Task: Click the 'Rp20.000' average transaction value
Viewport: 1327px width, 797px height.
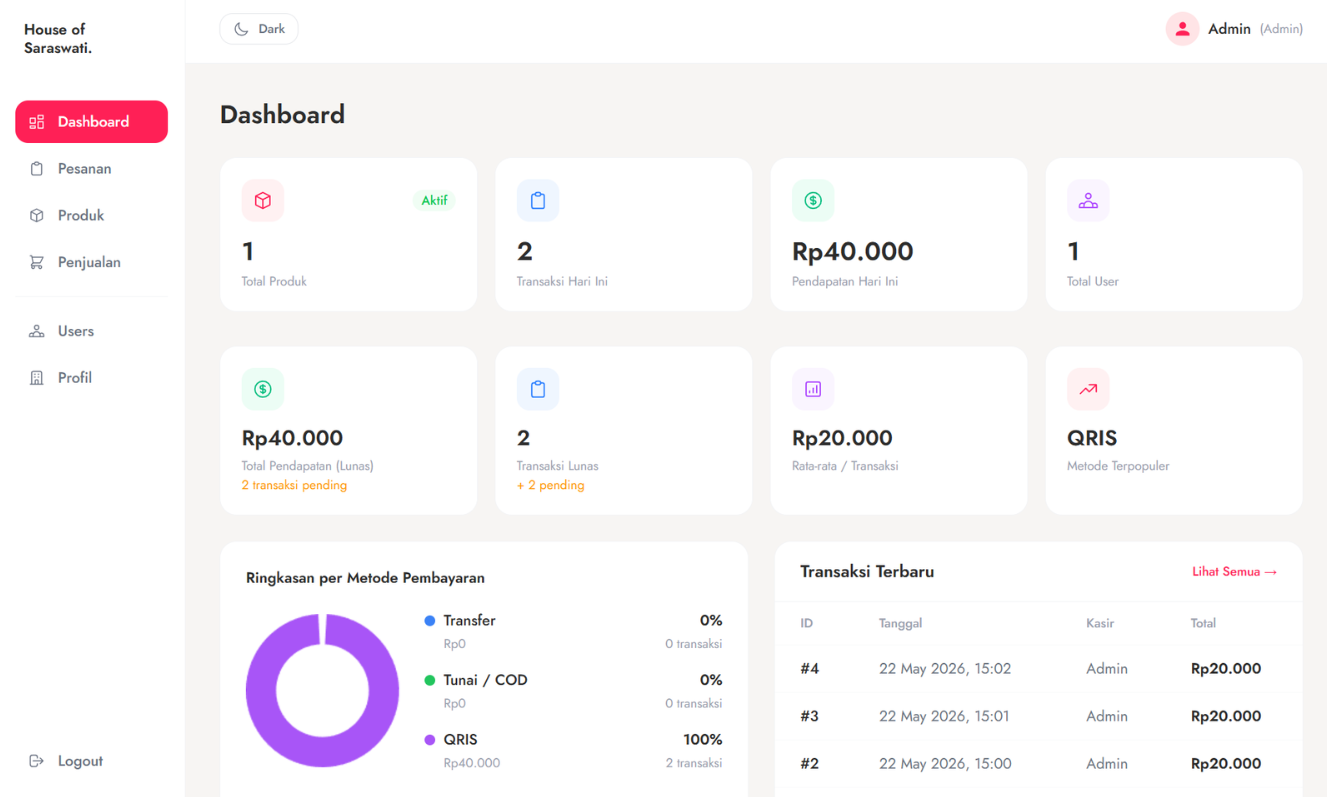Action: [842, 438]
